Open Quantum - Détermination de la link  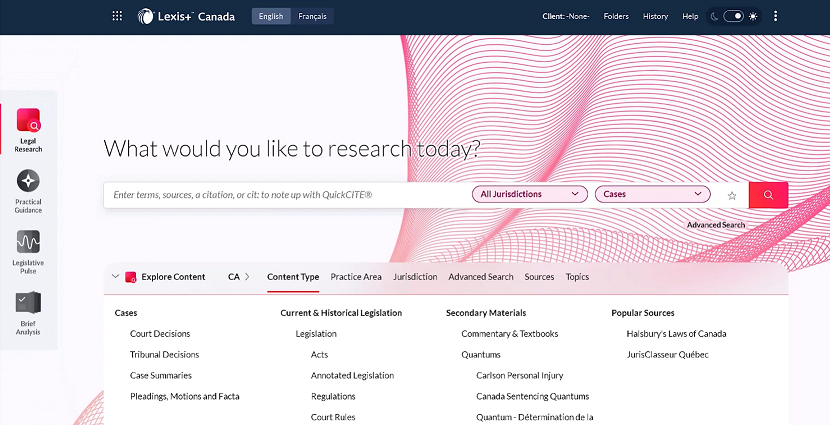535,417
